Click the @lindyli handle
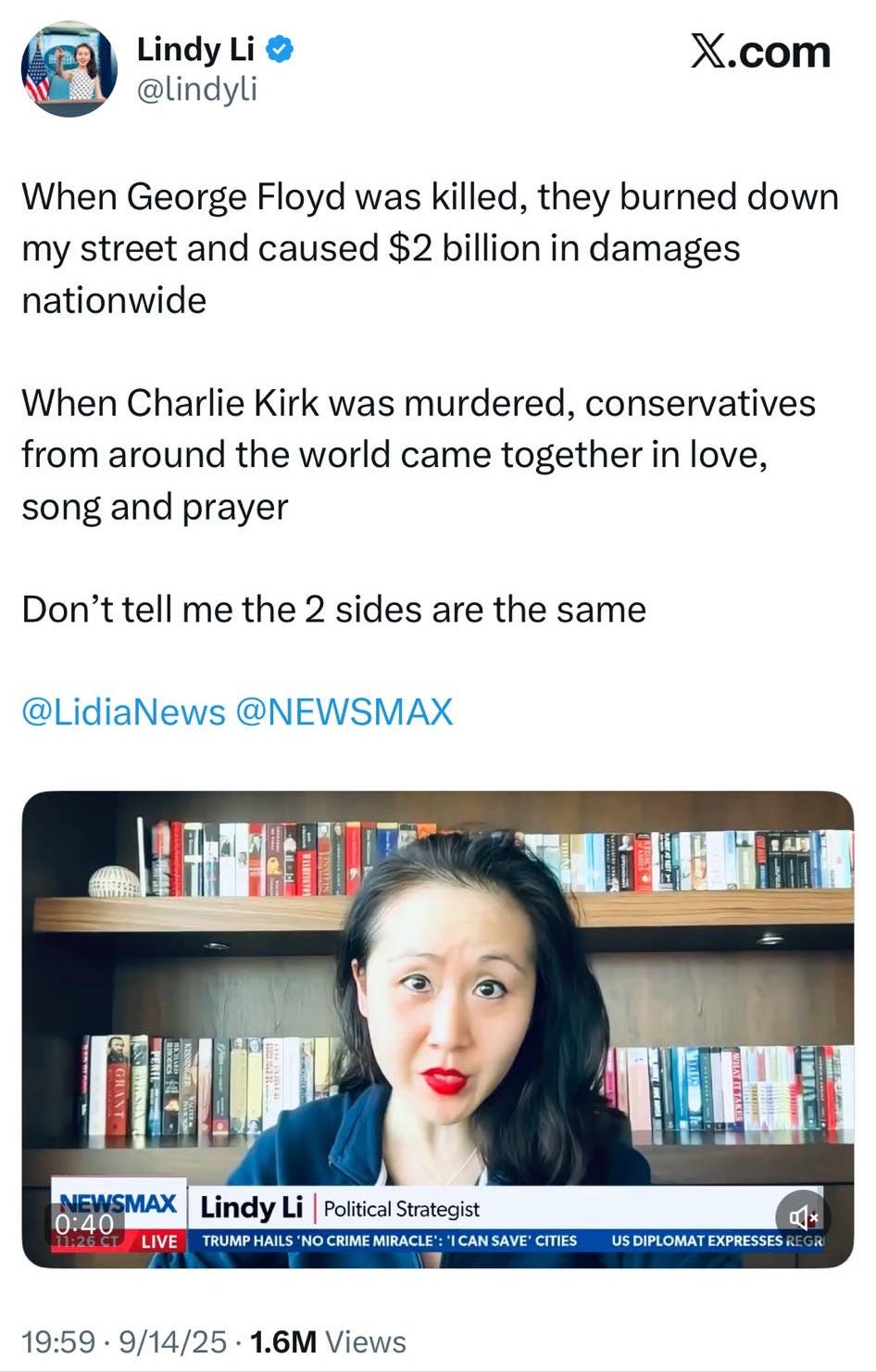 197,89
